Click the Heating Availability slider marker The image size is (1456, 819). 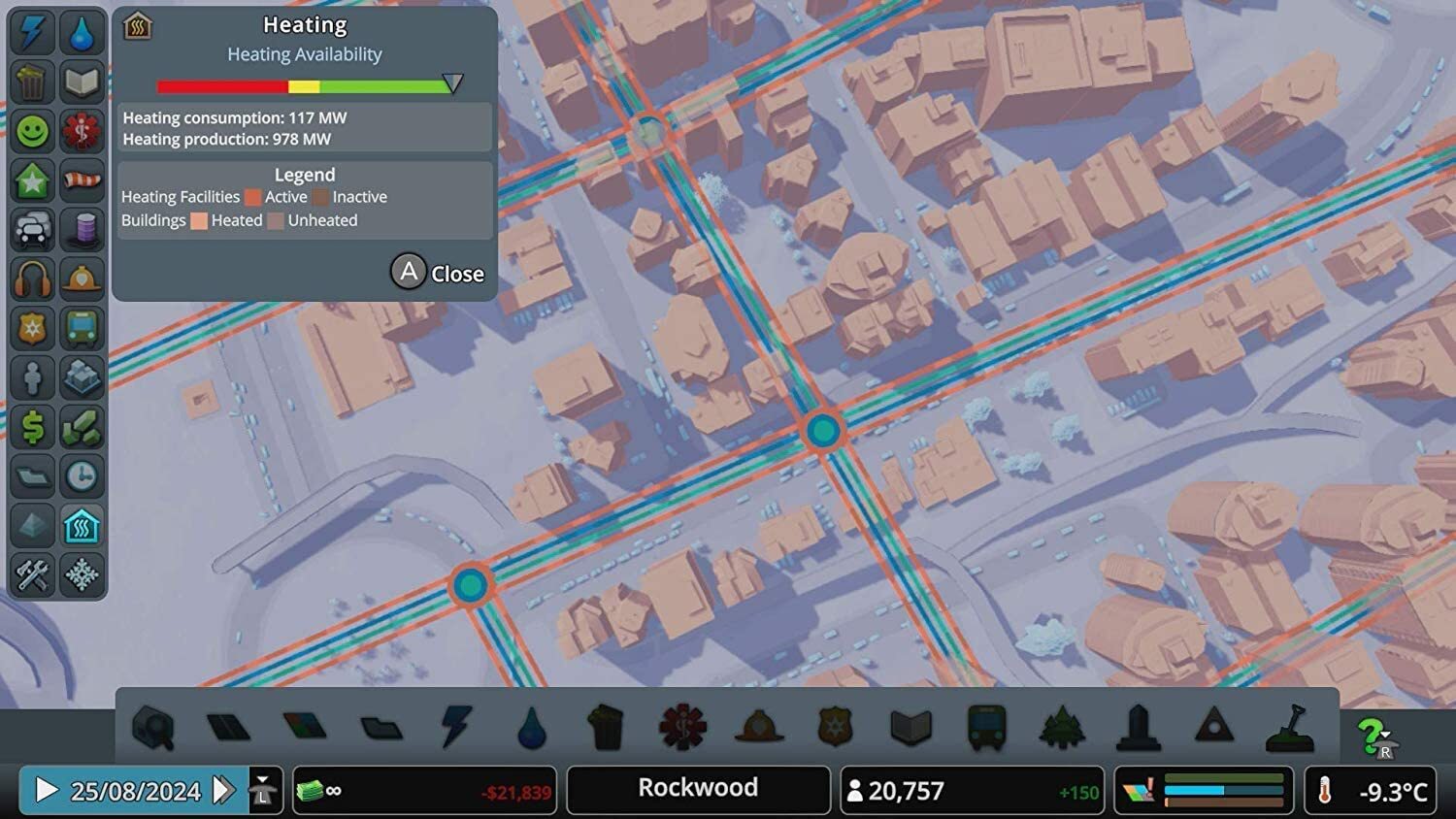click(x=450, y=84)
